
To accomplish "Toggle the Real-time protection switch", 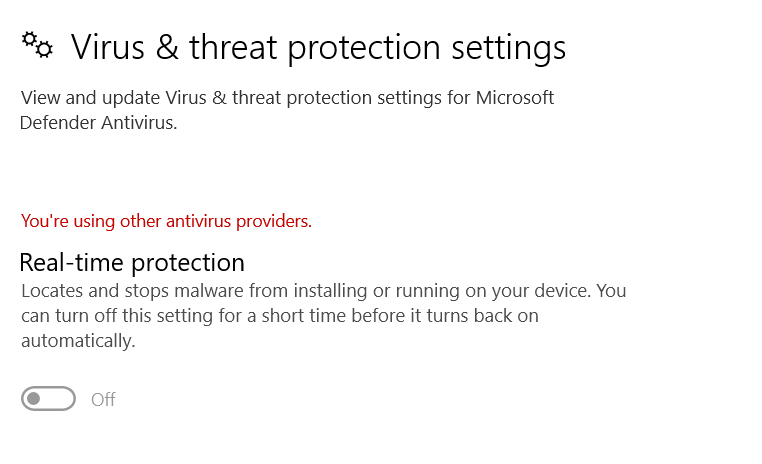I will (48, 399).
